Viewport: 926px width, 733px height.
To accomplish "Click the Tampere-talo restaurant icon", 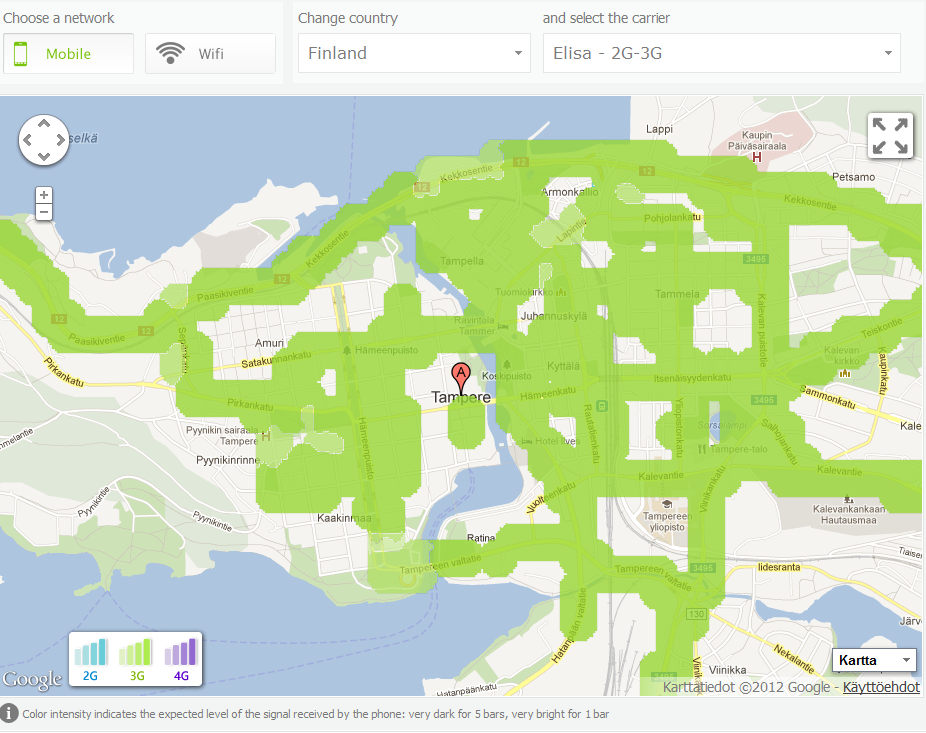I will click(x=702, y=449).
